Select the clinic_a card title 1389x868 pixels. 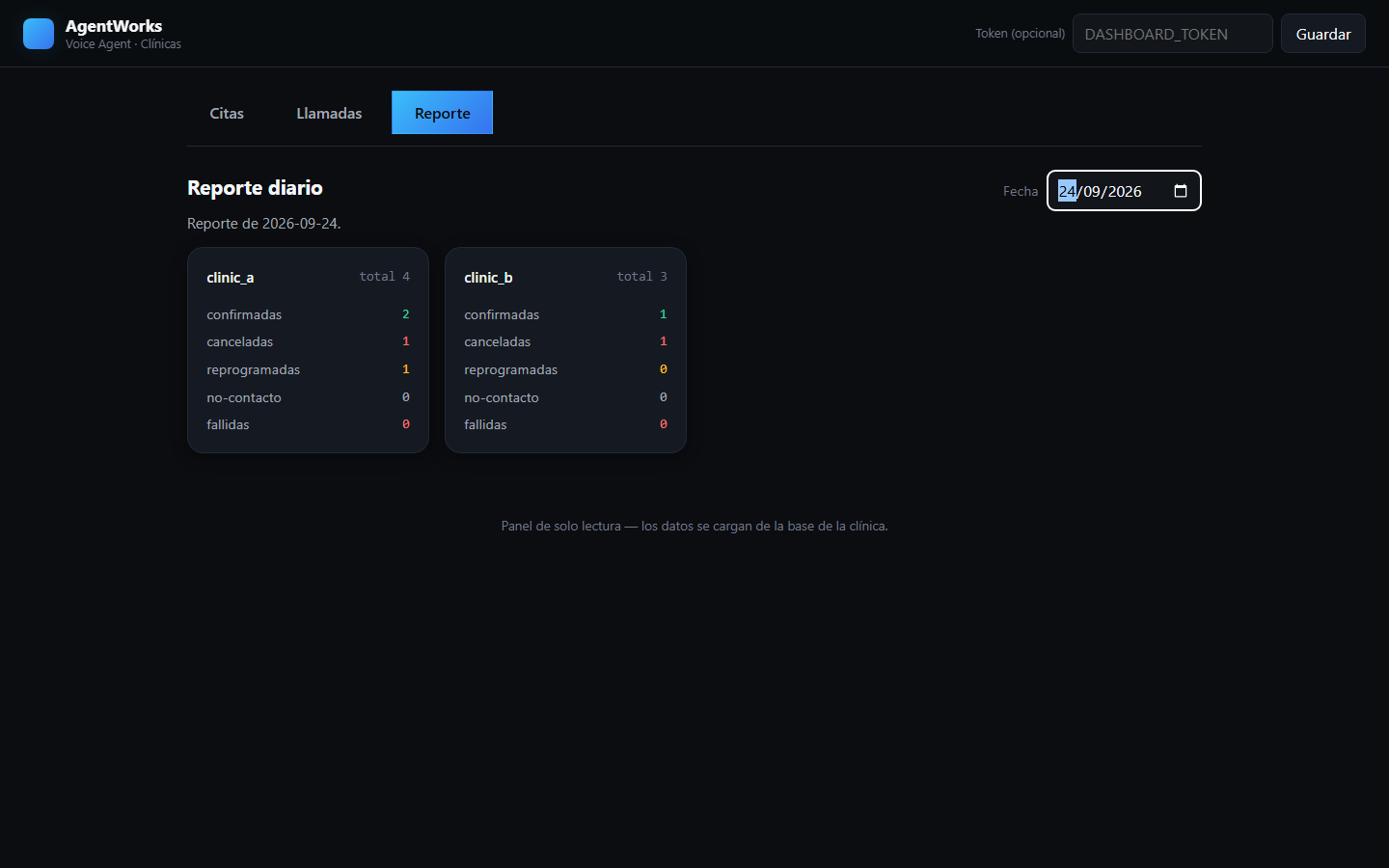click(231, 278)
